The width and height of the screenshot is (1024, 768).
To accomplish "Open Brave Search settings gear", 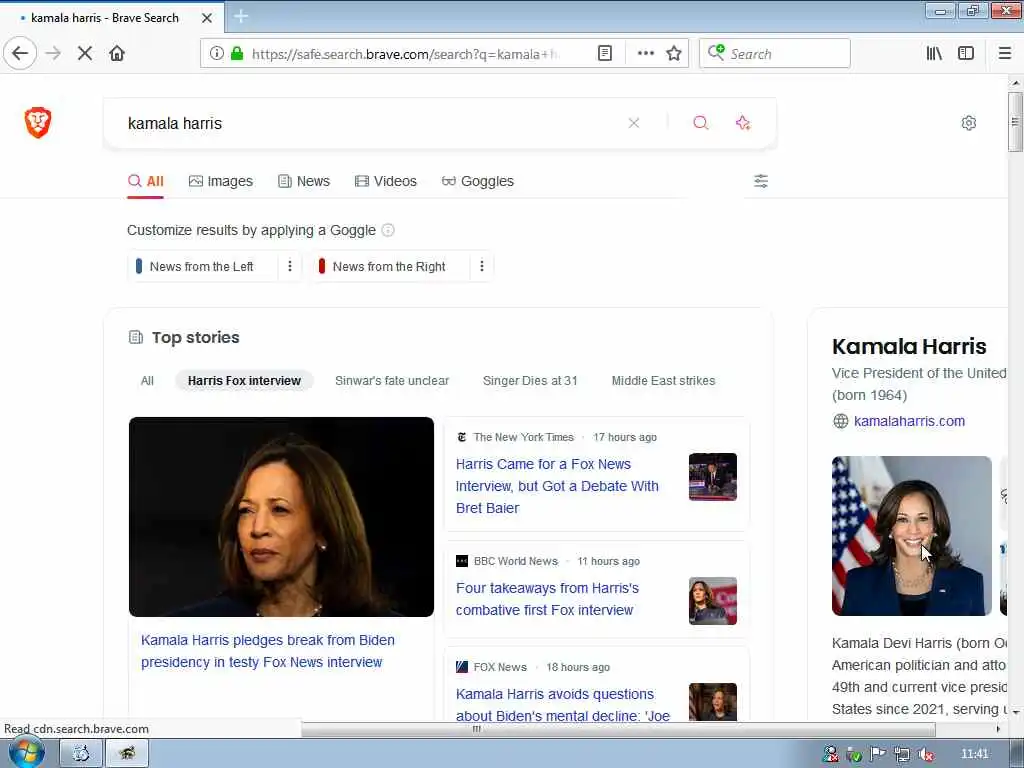I will point(968,123).
